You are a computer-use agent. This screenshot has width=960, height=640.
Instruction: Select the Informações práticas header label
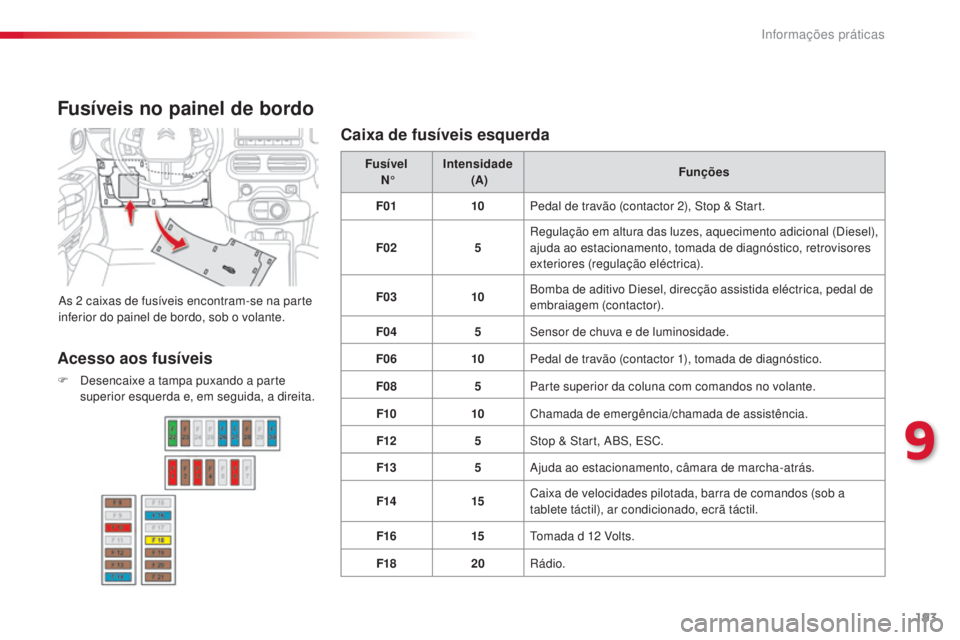[x=822, y=34]
